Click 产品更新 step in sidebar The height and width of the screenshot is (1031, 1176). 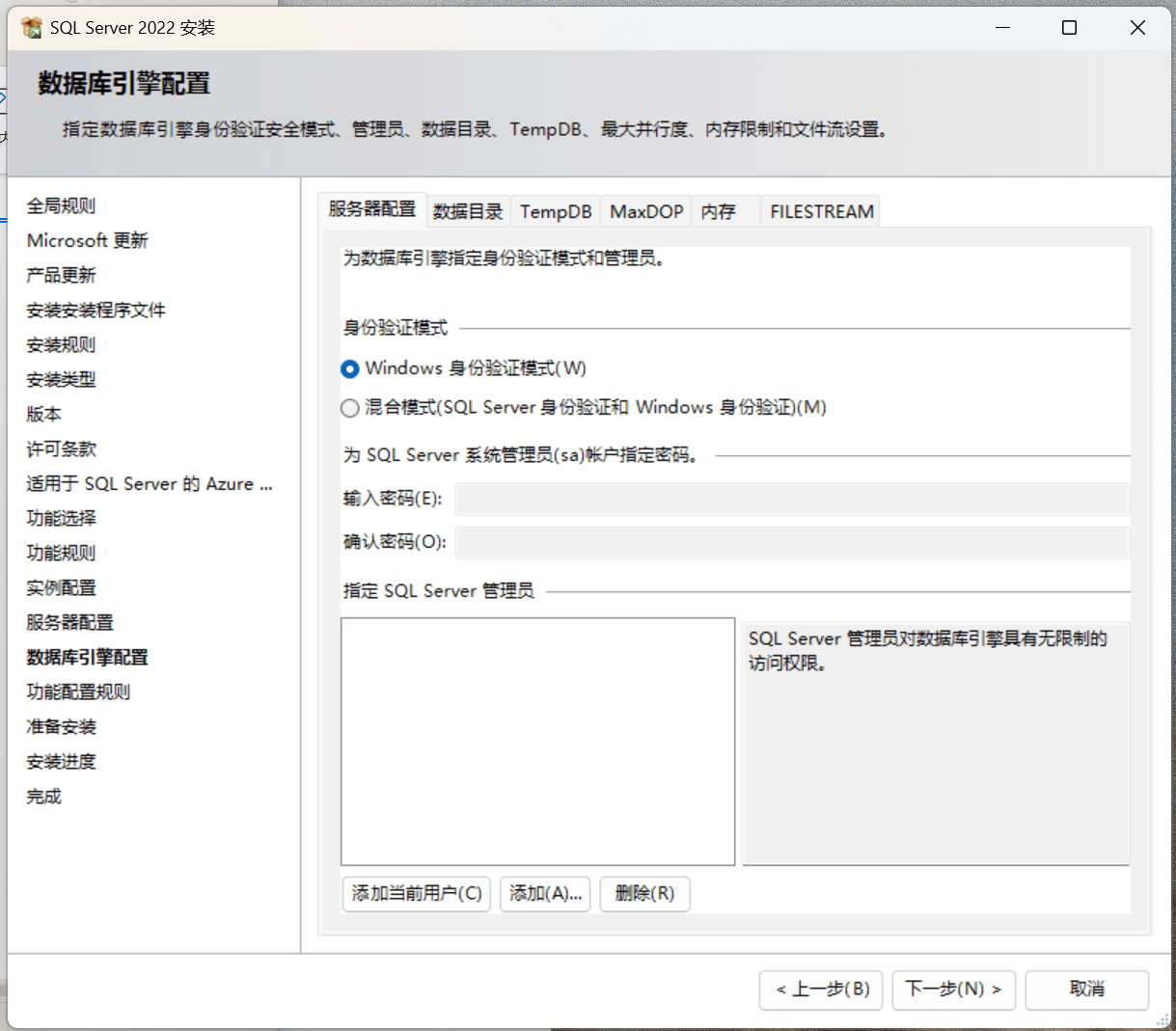pos(61,275)
